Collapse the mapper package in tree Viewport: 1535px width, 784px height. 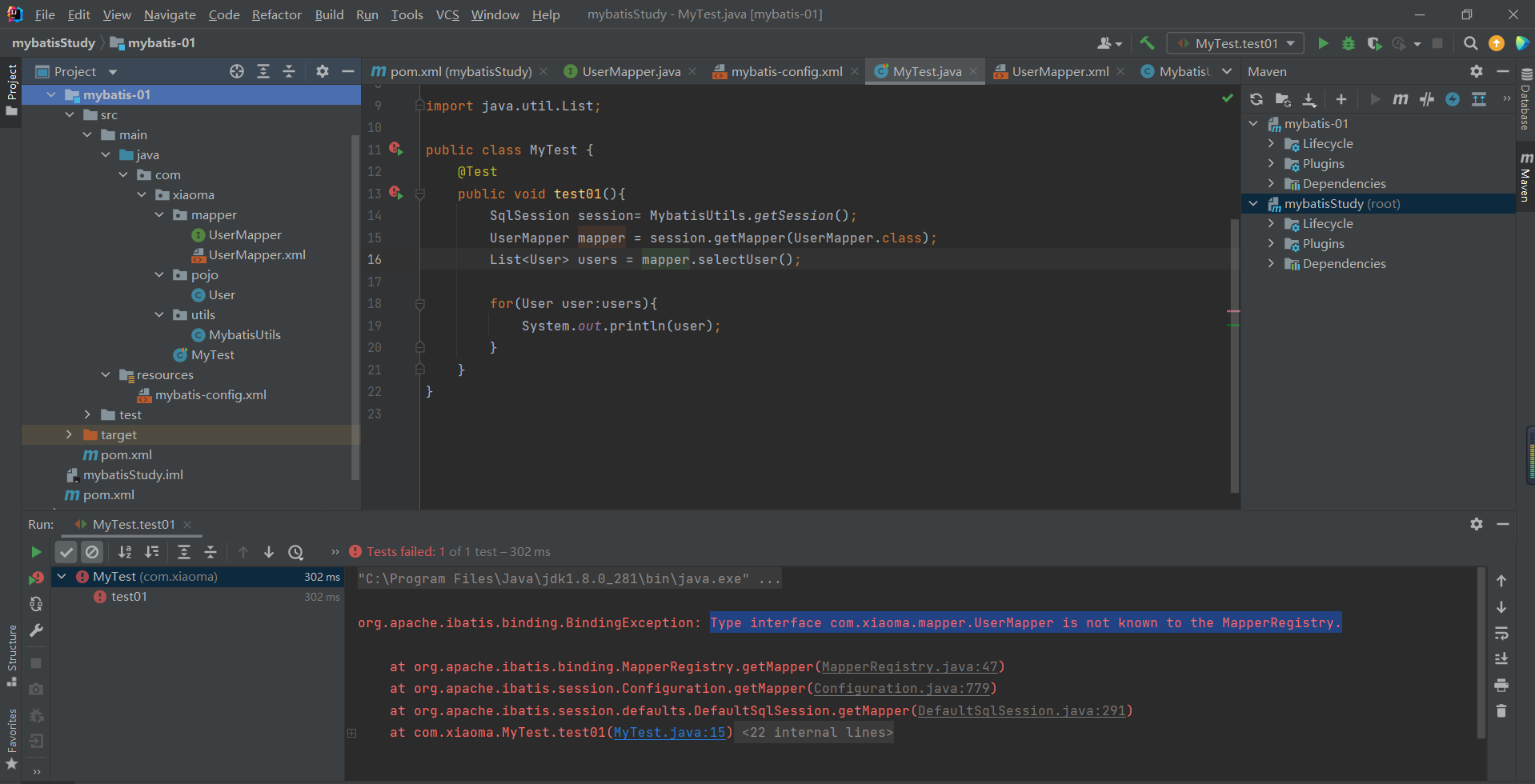pyautogui.click(x=159, y=214)
